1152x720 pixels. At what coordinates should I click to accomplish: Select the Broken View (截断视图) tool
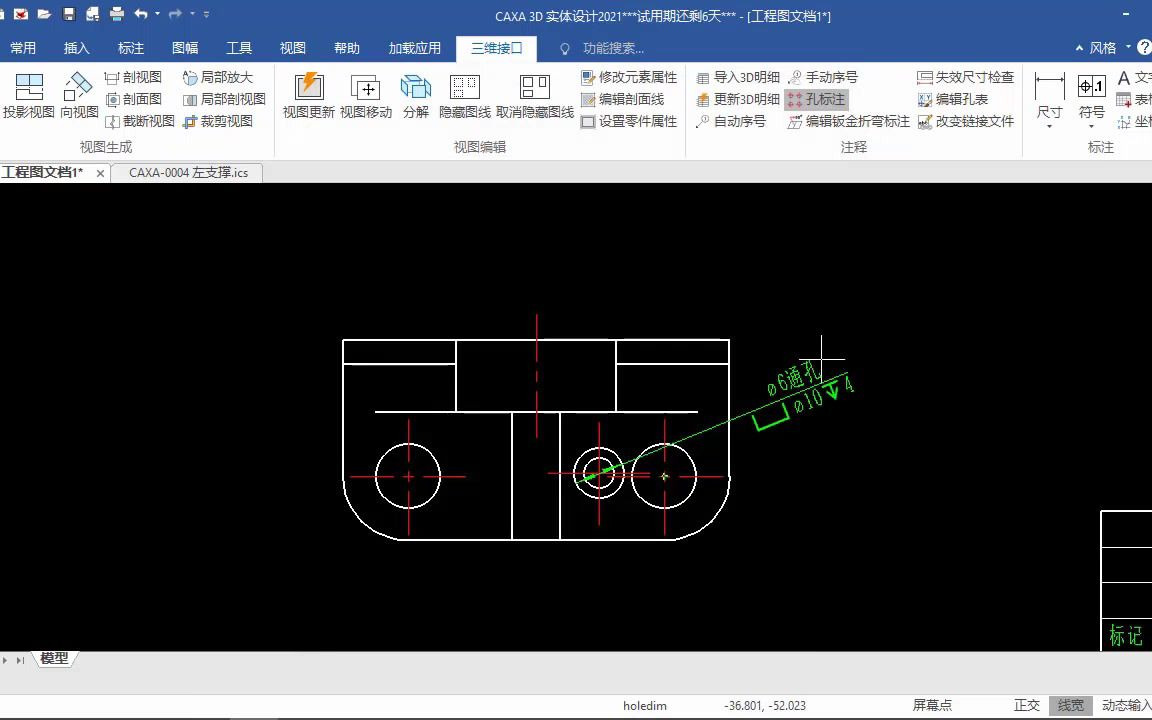click(140, 121)
